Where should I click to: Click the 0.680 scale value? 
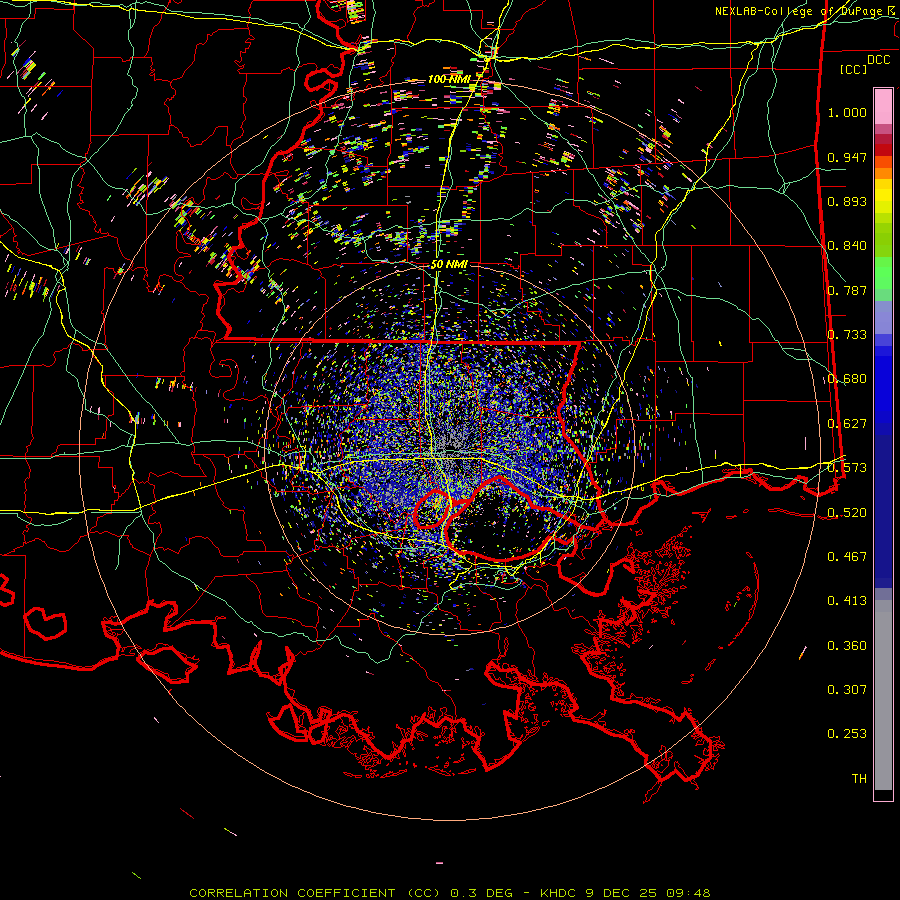[x=847, y=379]
